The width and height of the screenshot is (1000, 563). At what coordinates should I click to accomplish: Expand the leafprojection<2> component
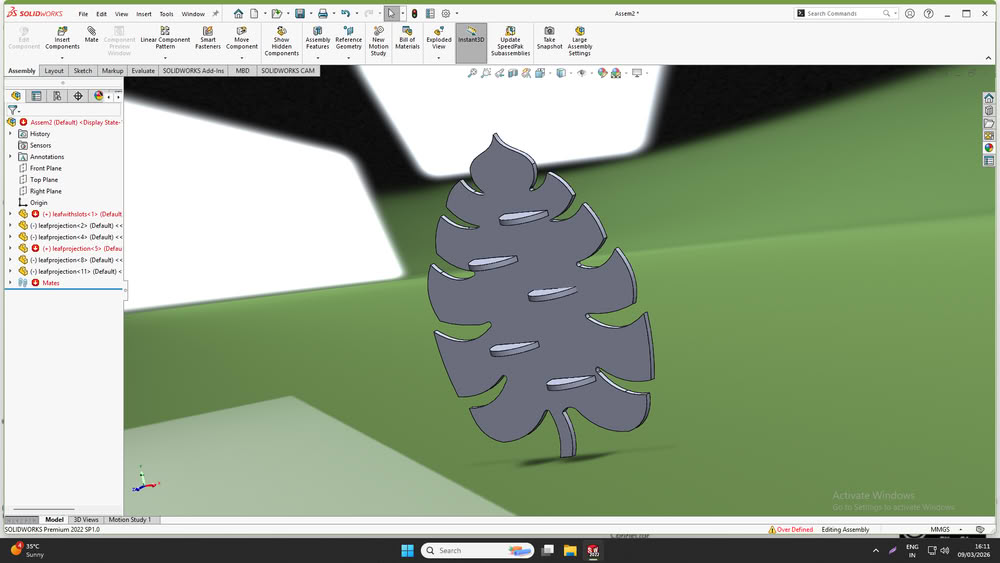coord(10,226)
